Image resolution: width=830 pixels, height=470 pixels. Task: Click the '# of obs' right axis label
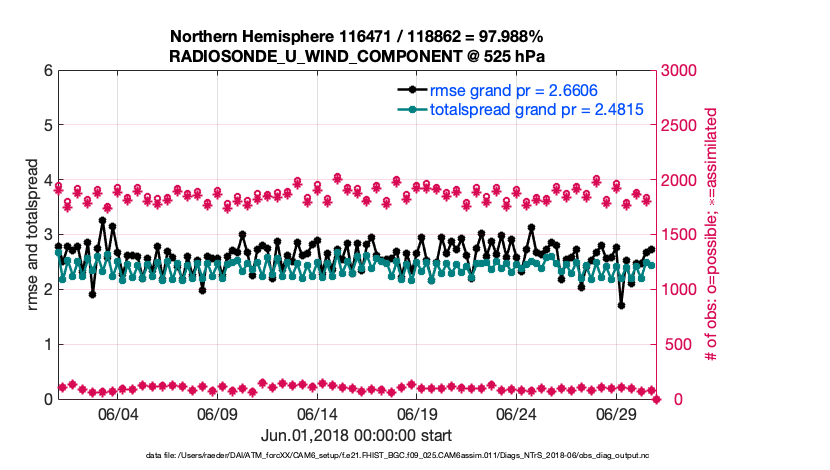712,235
